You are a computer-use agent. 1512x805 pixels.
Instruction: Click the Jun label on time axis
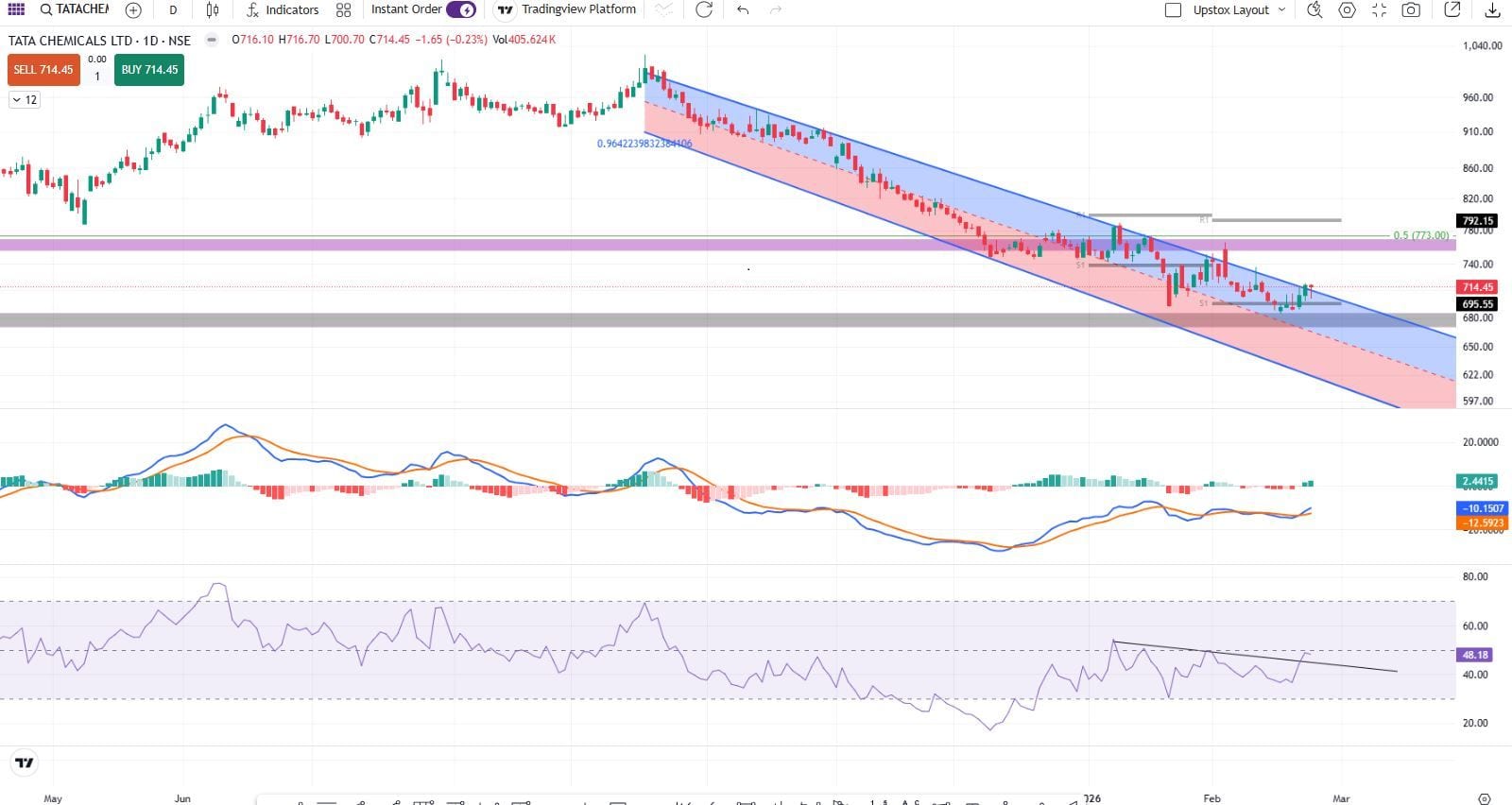(x=182, y=798)
